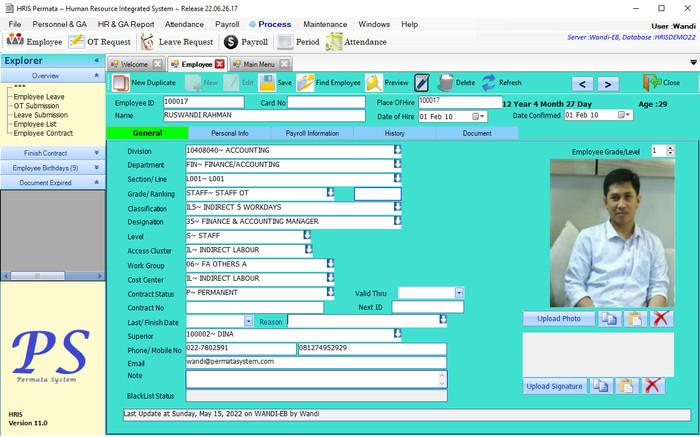This screenshot has height=437, width=700.
Task: Click the Upload Photo button
Action: (558, 319)
